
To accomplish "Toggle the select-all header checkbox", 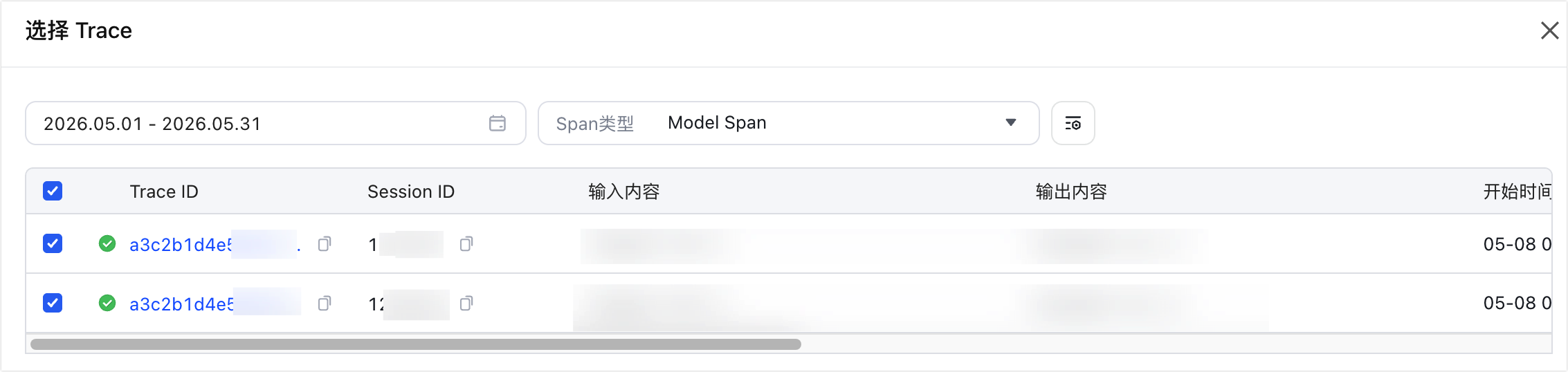I will tap(53, 191).
